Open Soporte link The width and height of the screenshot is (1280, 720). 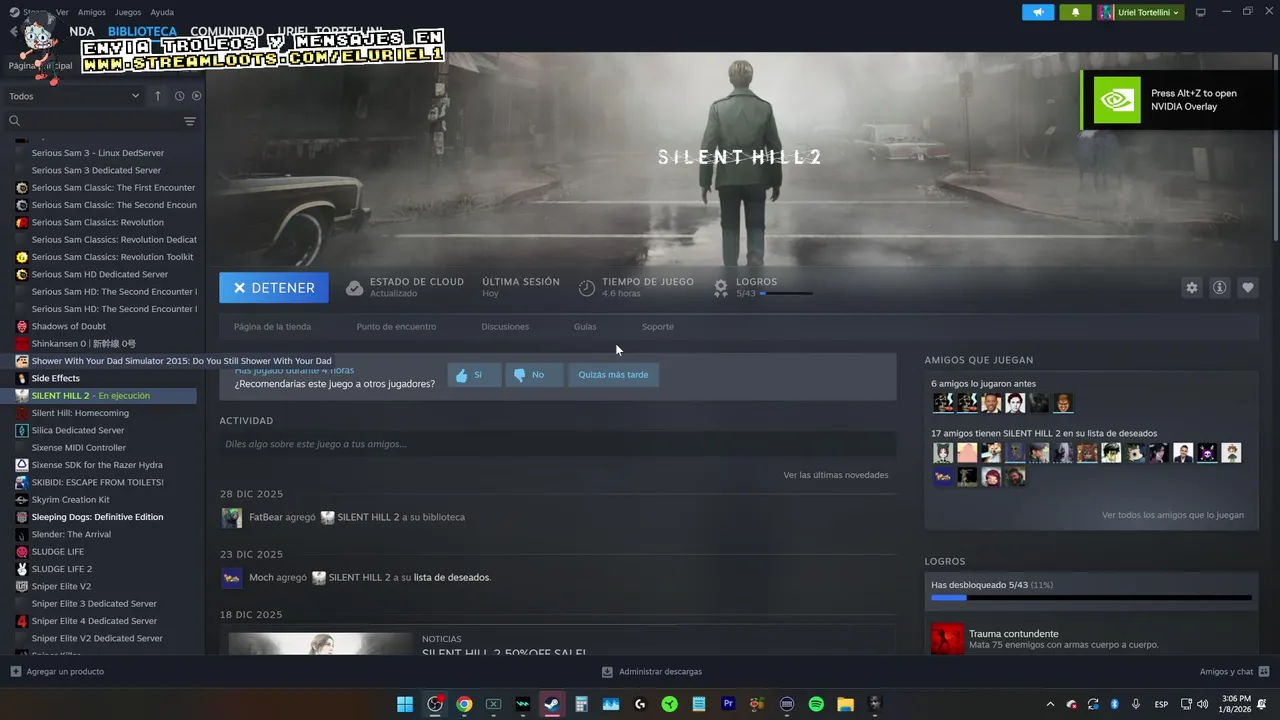pos(658,327)
